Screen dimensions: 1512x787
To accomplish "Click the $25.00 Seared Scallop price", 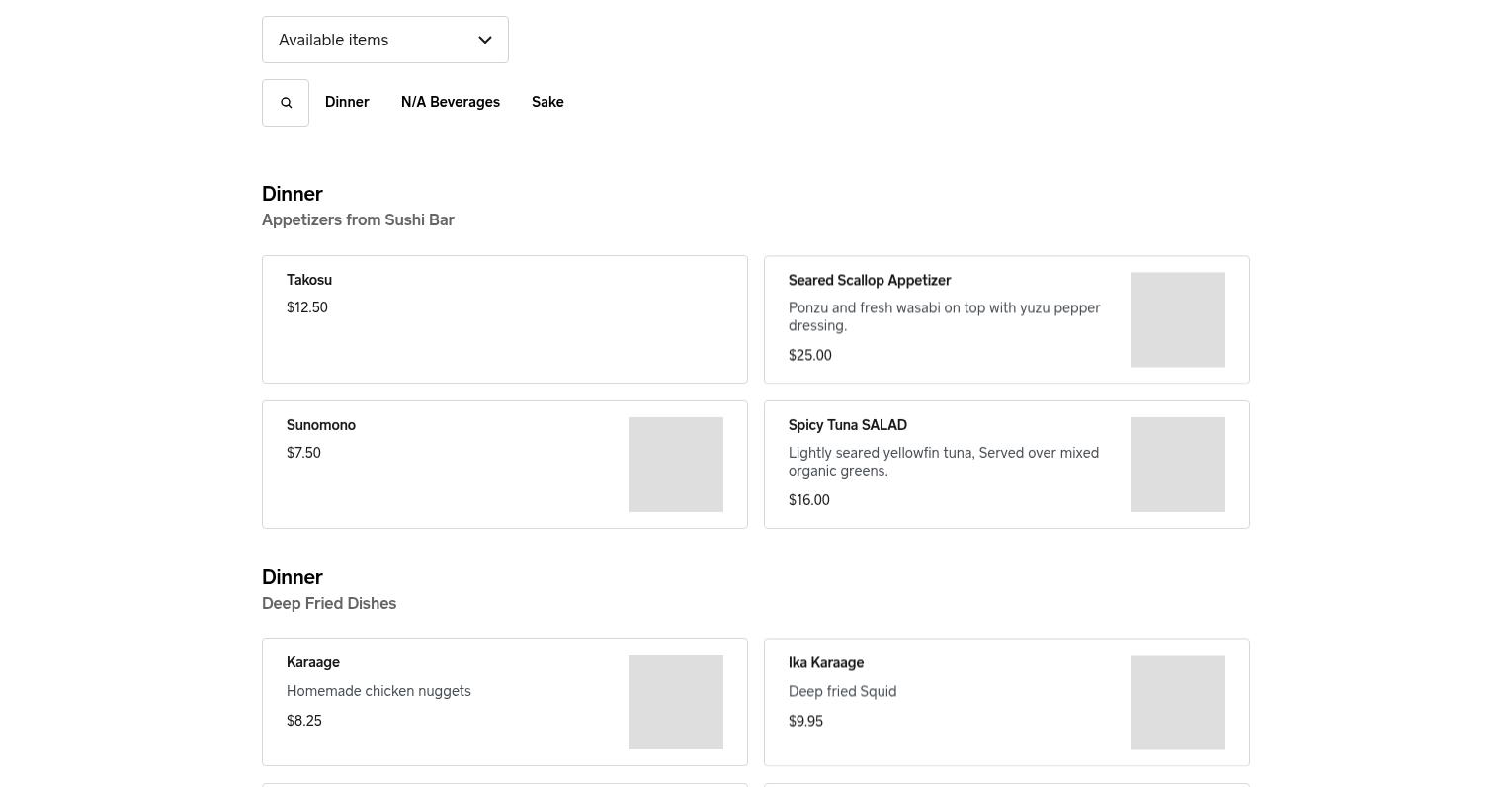I will pyautogui.click(x=810, y=355).
